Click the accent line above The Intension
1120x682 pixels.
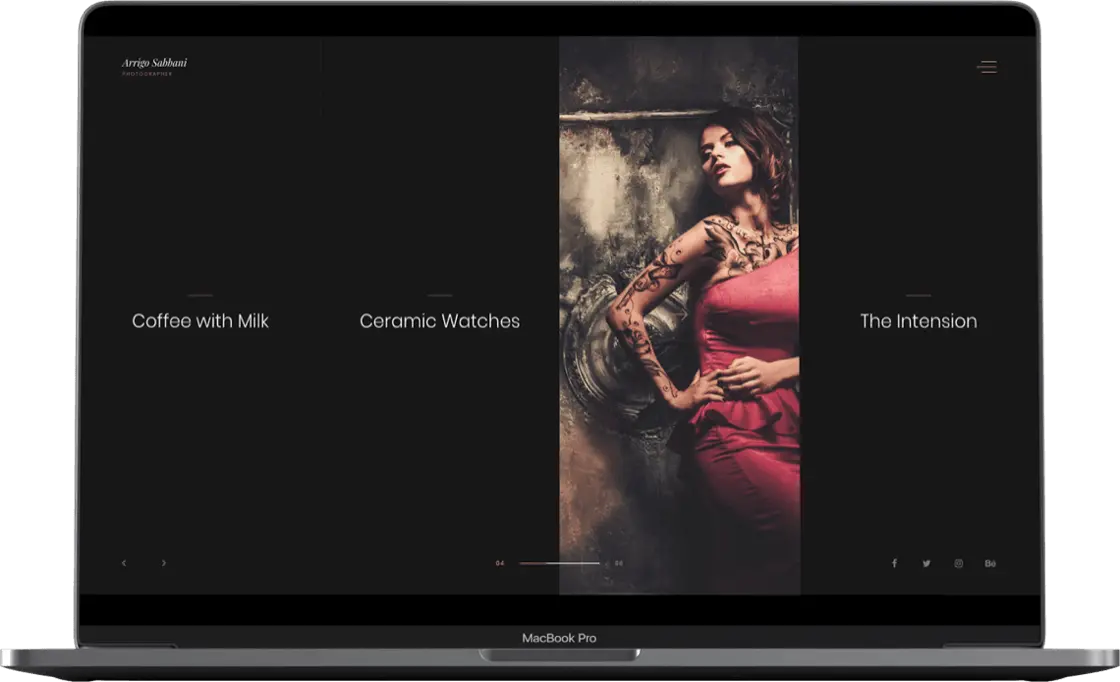point(918,295)
